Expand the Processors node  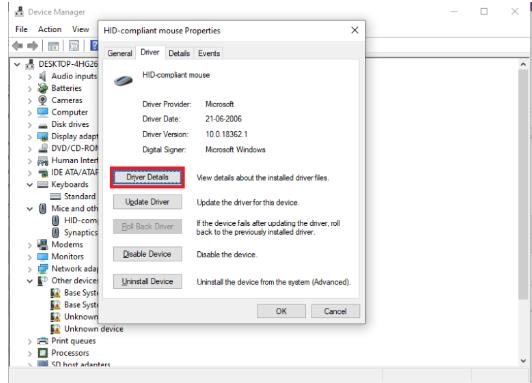coord(30,353)
